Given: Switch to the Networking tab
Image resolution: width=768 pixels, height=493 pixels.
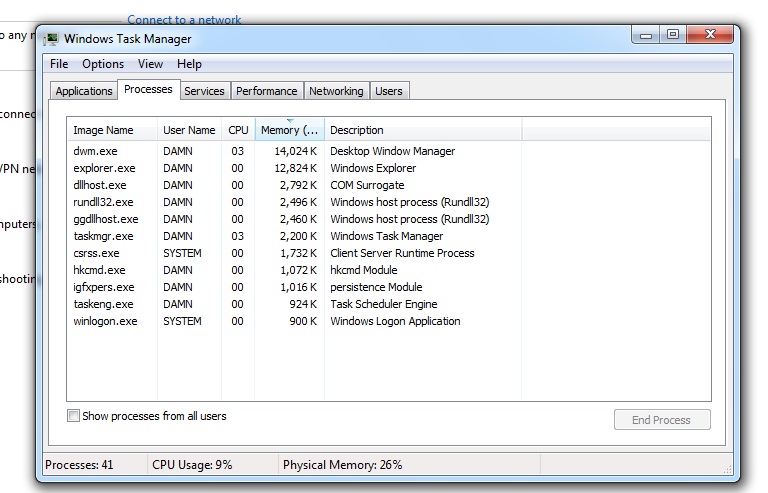Looking at the screenshot, I should click(336, 91).
